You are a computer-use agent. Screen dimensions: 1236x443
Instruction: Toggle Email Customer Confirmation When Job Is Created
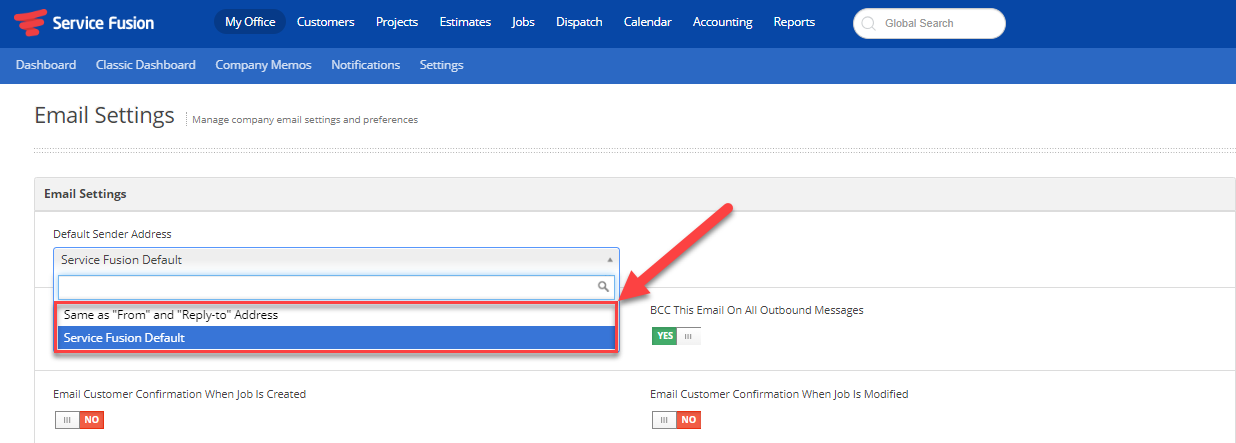click(x=79, y=420)
